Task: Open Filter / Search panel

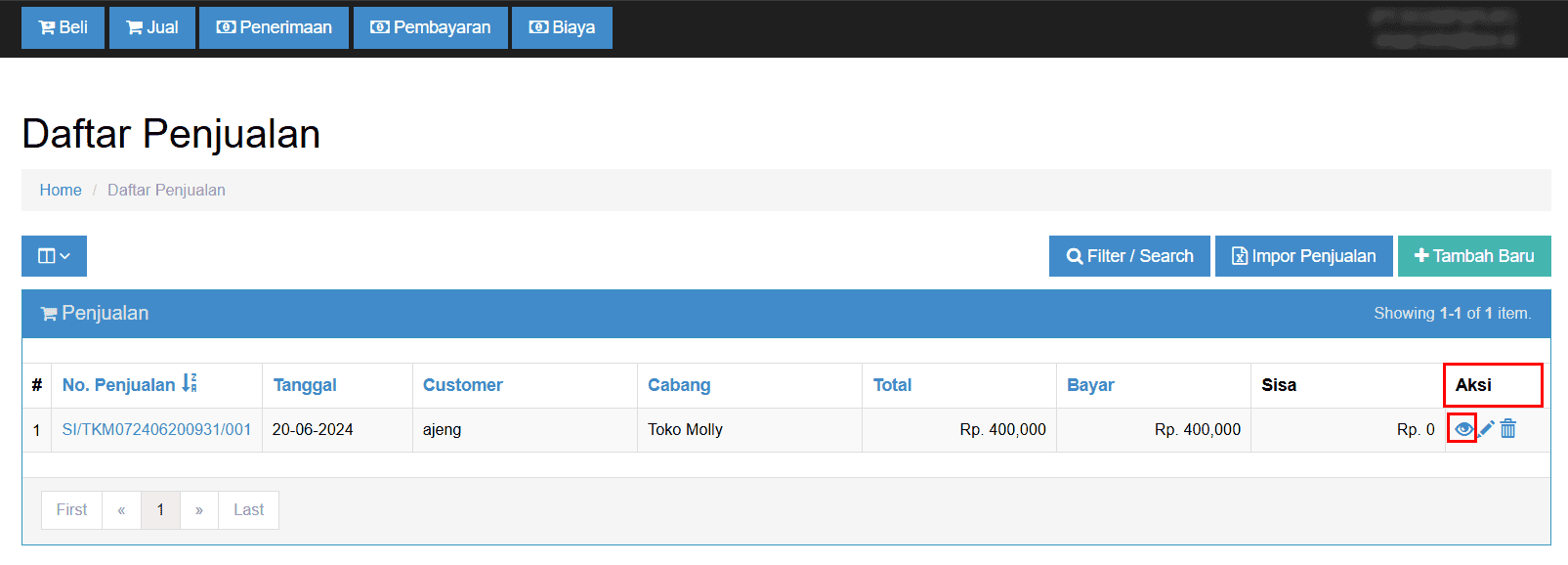Action: (x=1129, y=256)
